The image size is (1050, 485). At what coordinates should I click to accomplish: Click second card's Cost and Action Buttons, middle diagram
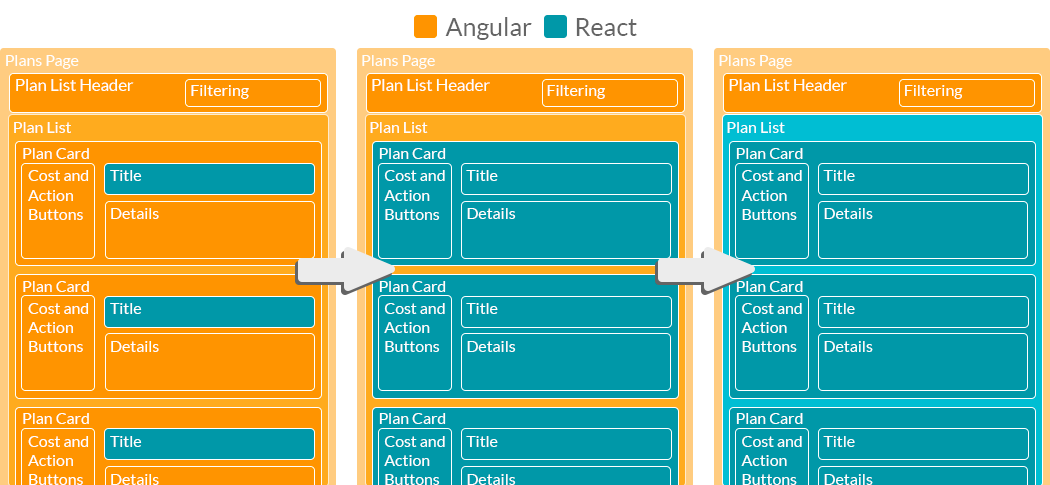point(415,343)
